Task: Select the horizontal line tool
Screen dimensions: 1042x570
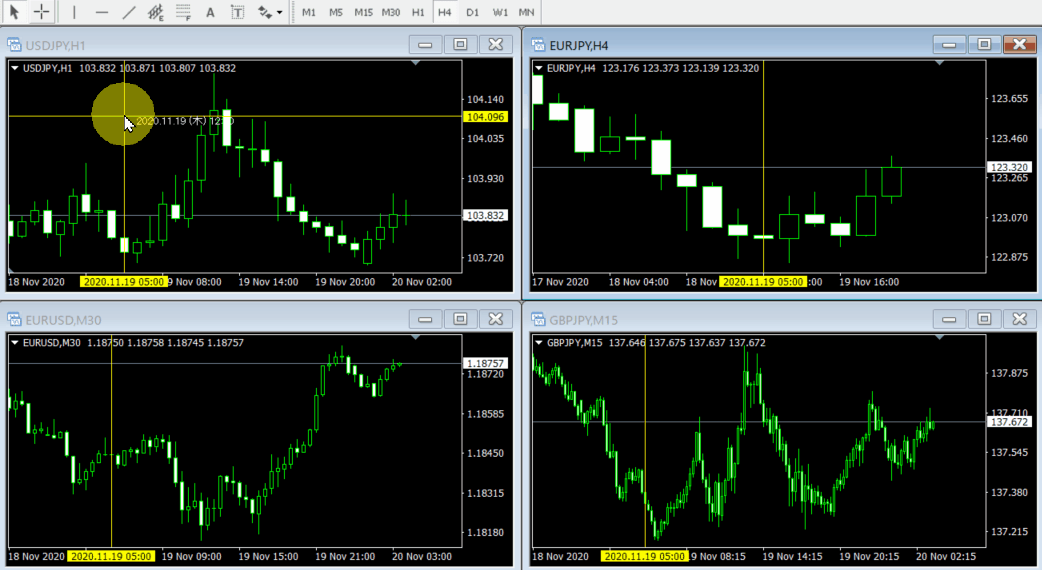Action: 101,12
